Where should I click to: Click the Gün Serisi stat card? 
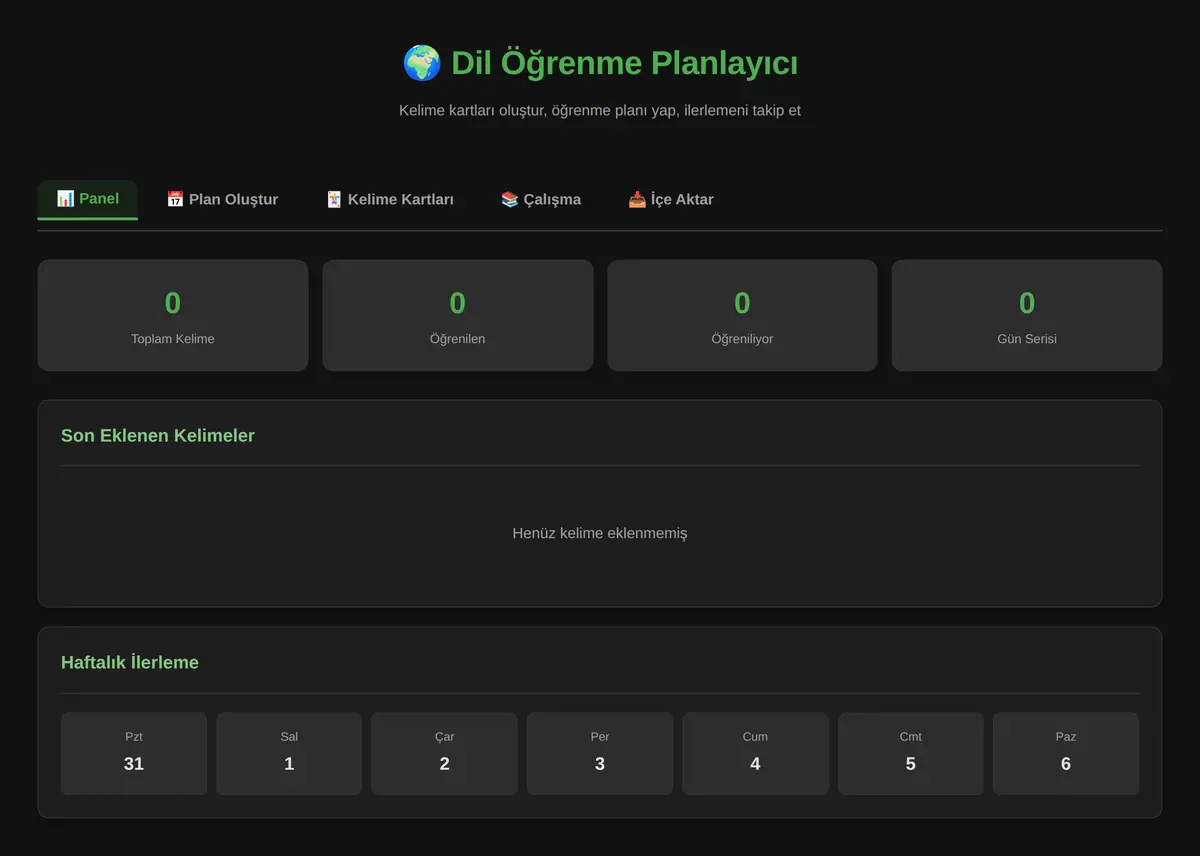coord(1027,316)
